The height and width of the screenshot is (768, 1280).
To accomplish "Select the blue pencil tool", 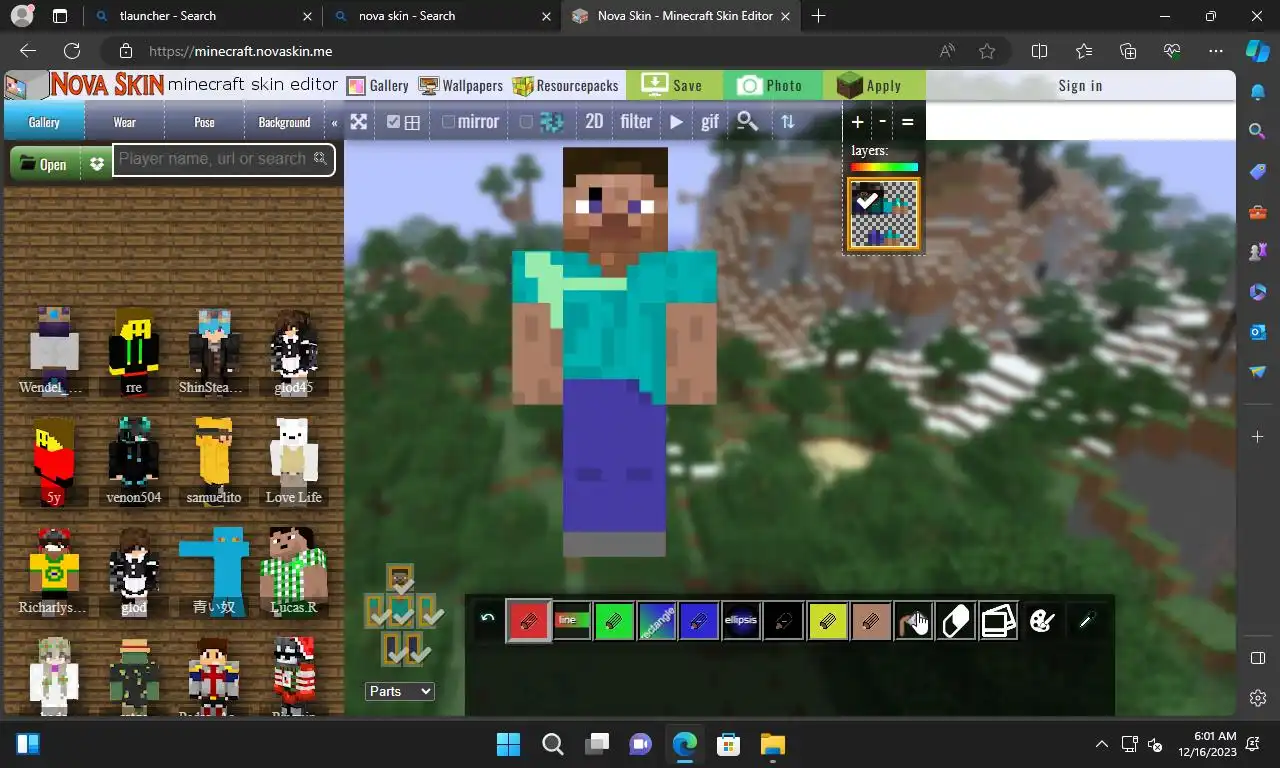I will coord(699,621).
